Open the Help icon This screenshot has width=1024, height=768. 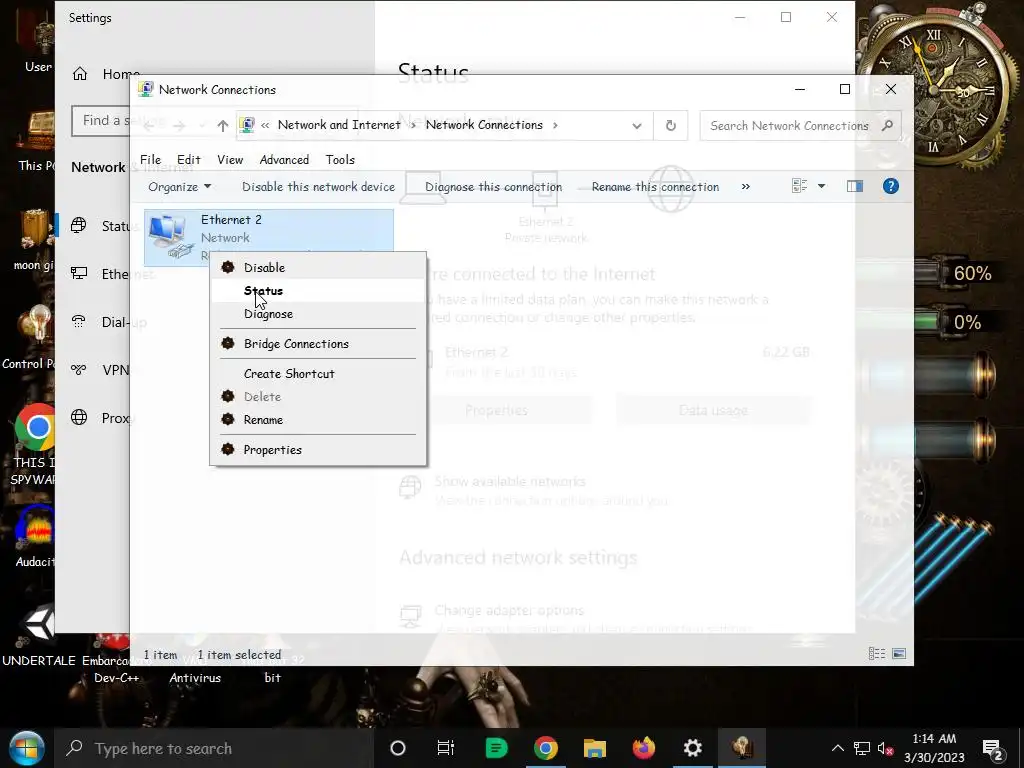click(x=891, y=186)
